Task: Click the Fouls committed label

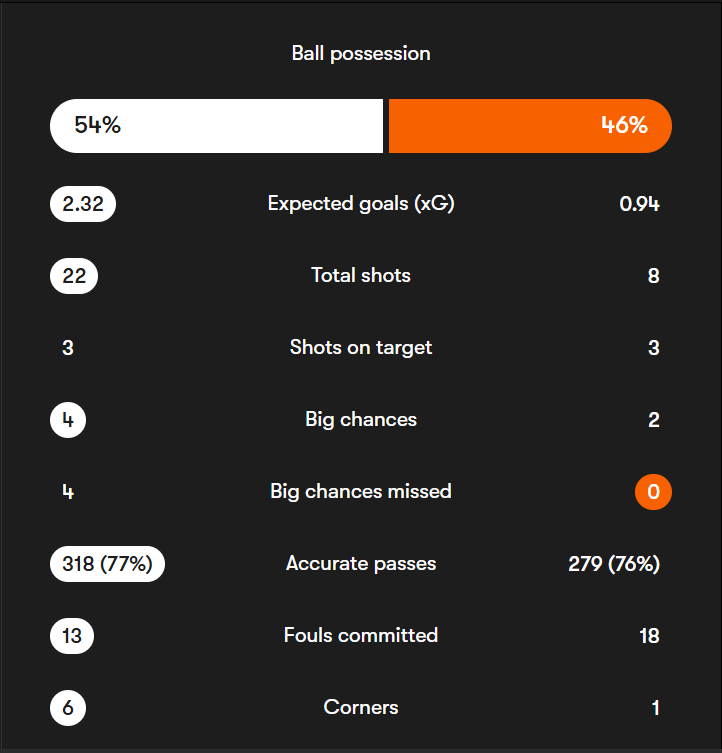Action: tap(361, 635)
